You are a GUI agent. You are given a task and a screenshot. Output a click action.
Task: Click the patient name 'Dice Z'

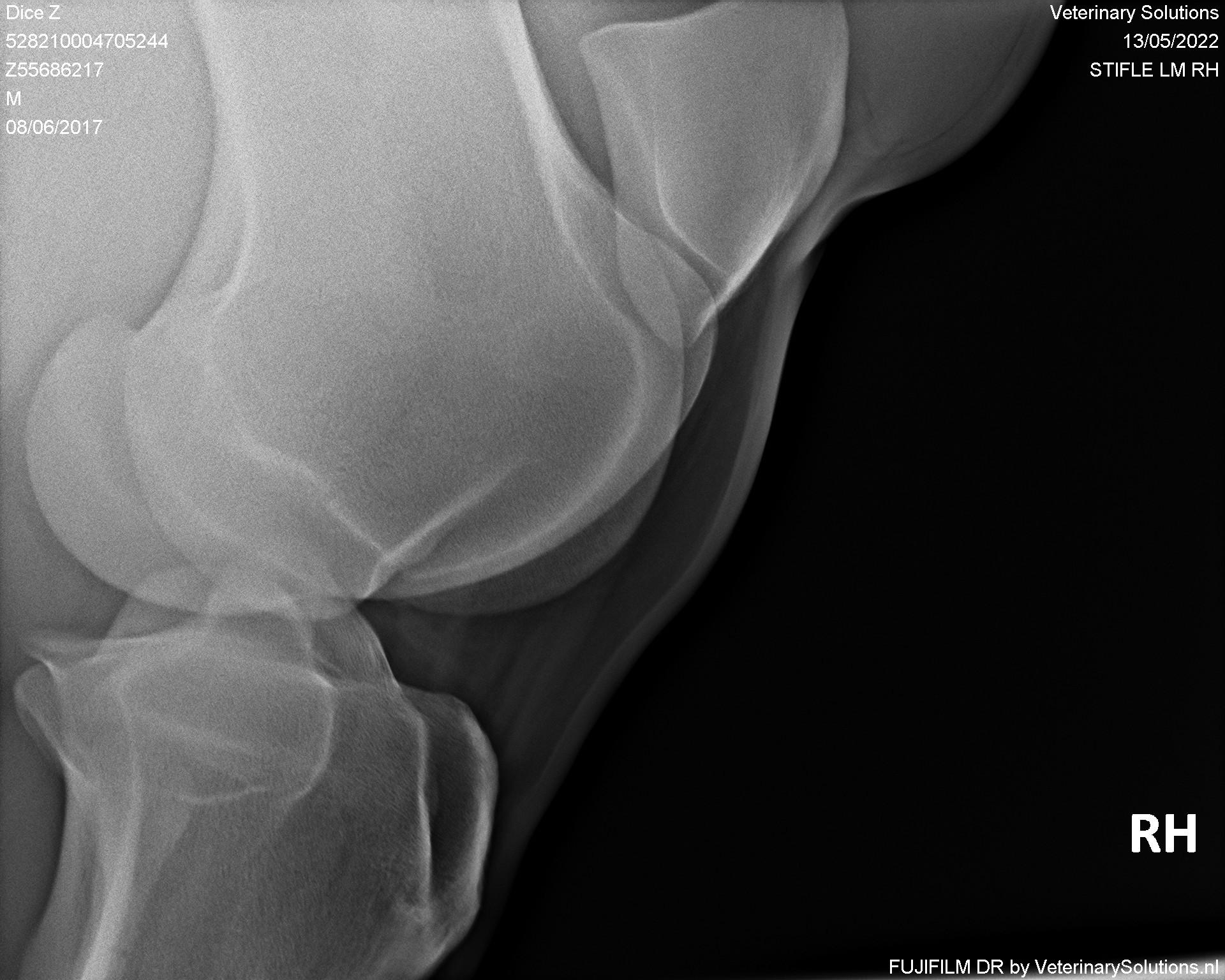[x=33, y=13]
